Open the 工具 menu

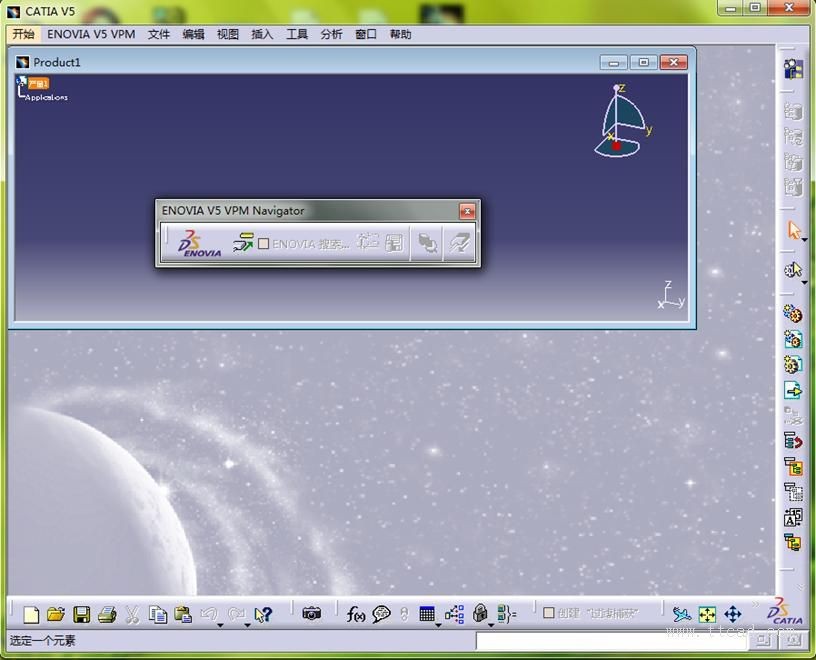[x=296, y=33]
